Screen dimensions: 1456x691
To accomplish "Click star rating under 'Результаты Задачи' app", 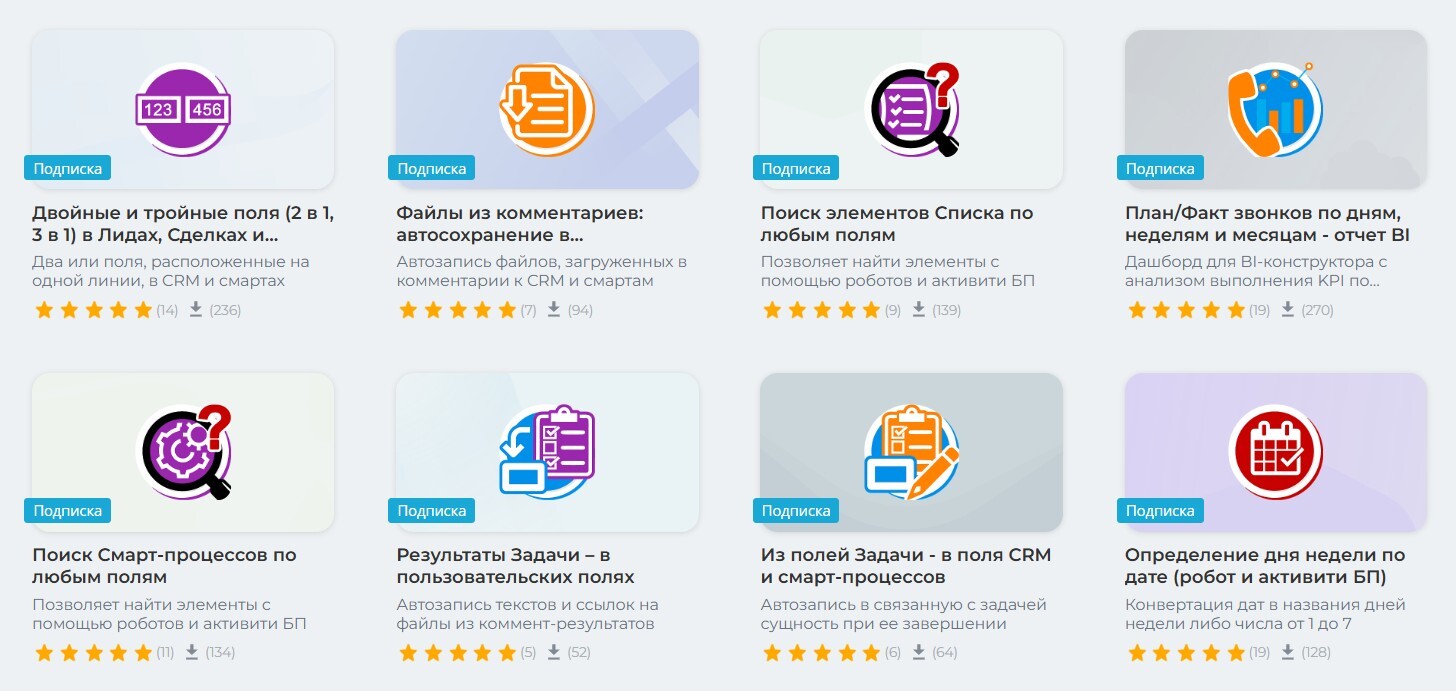I will pos(457,653).
